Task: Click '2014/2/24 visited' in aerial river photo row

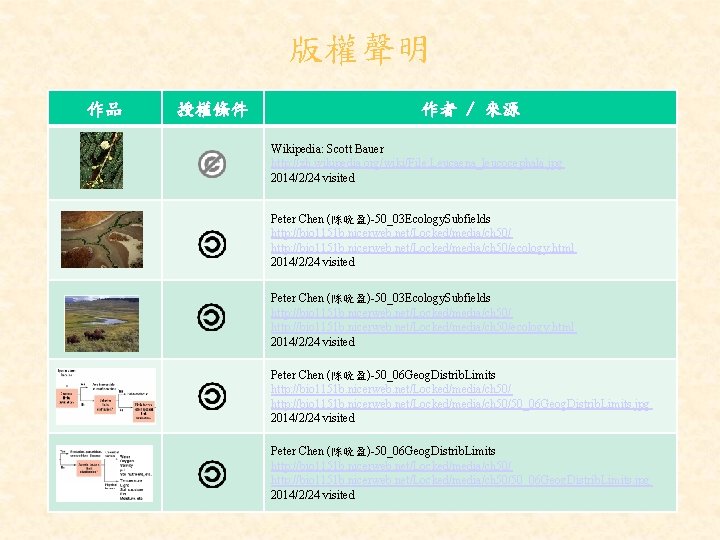Action: click(313, 262)
